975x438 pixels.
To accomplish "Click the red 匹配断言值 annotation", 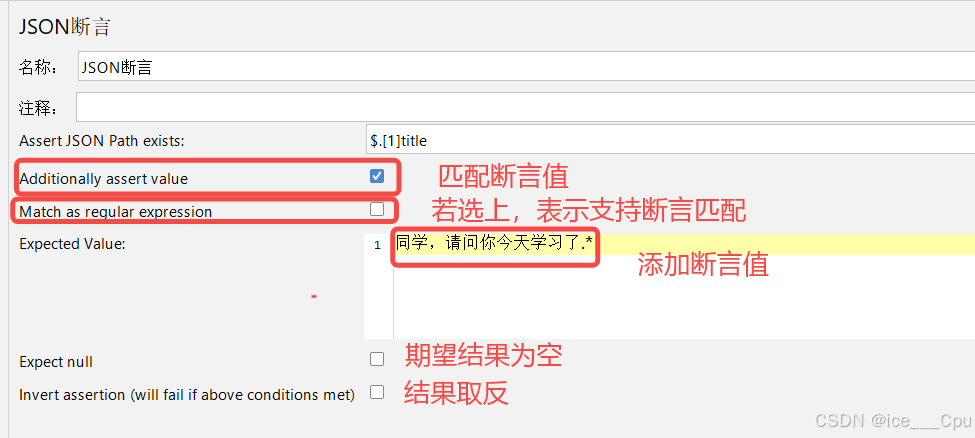I will [504, 177].
